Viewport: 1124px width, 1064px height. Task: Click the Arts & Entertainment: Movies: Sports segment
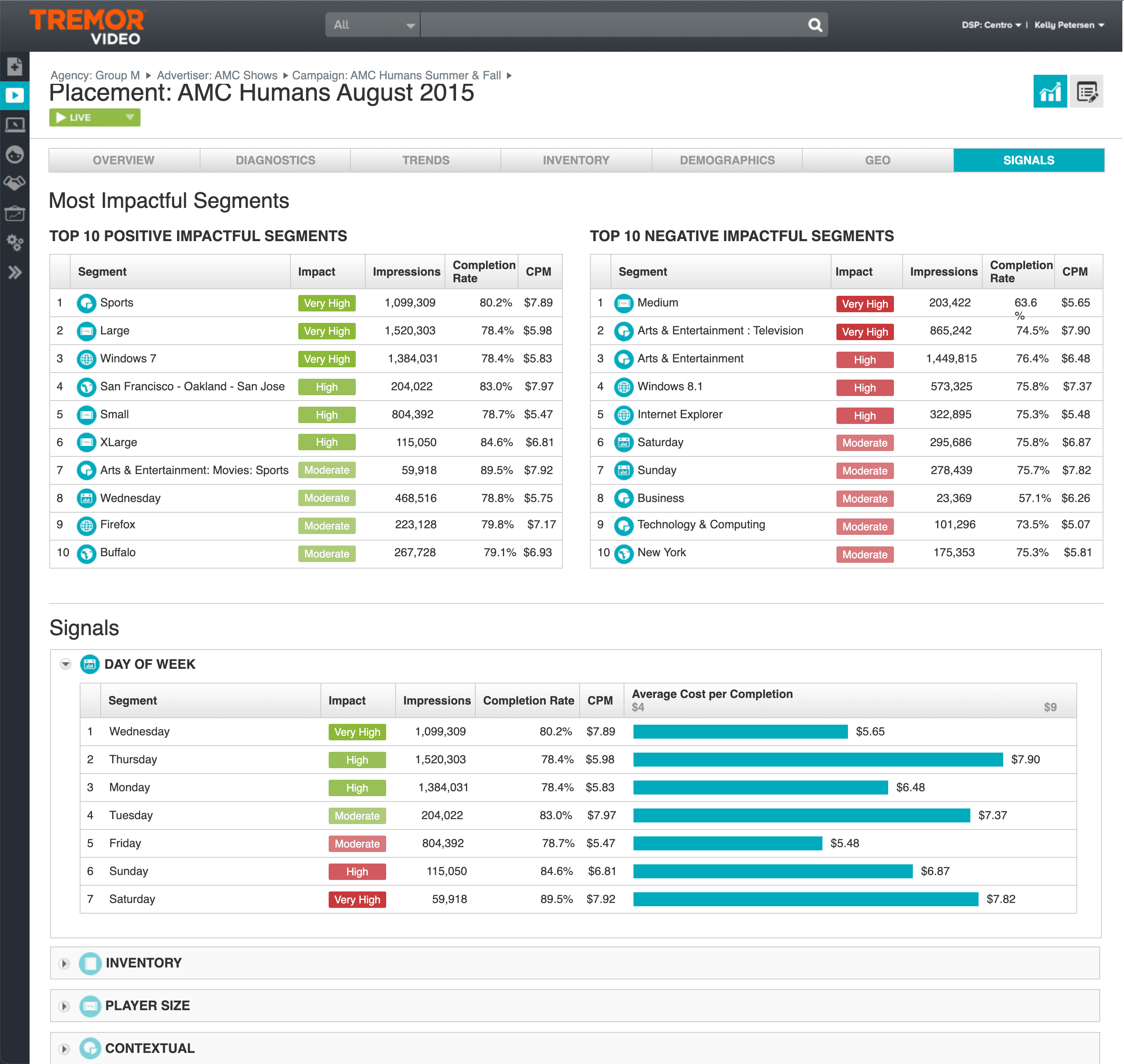coord(194,470)
